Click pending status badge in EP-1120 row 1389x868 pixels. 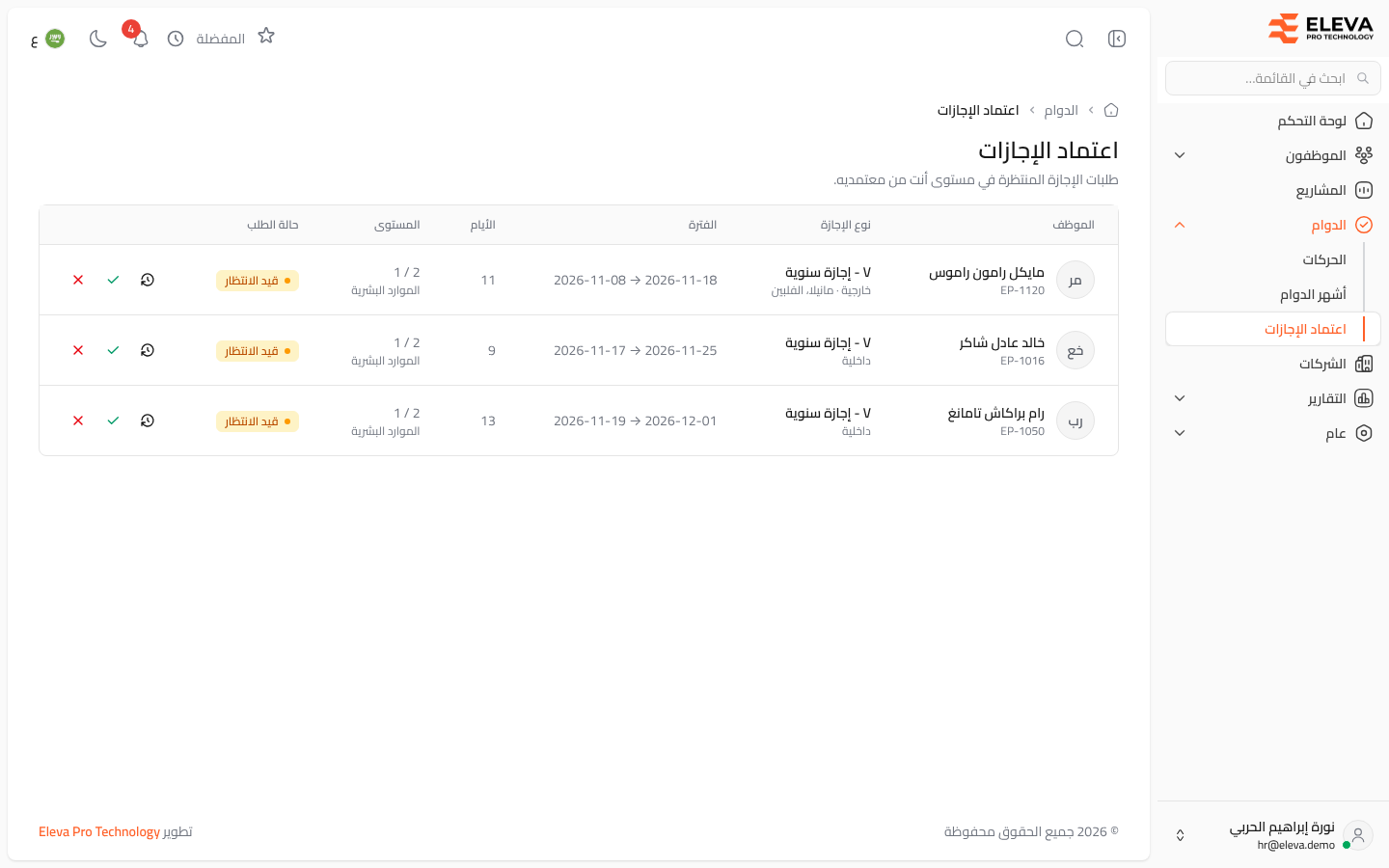pyautogui.click(x=258, y=281)
